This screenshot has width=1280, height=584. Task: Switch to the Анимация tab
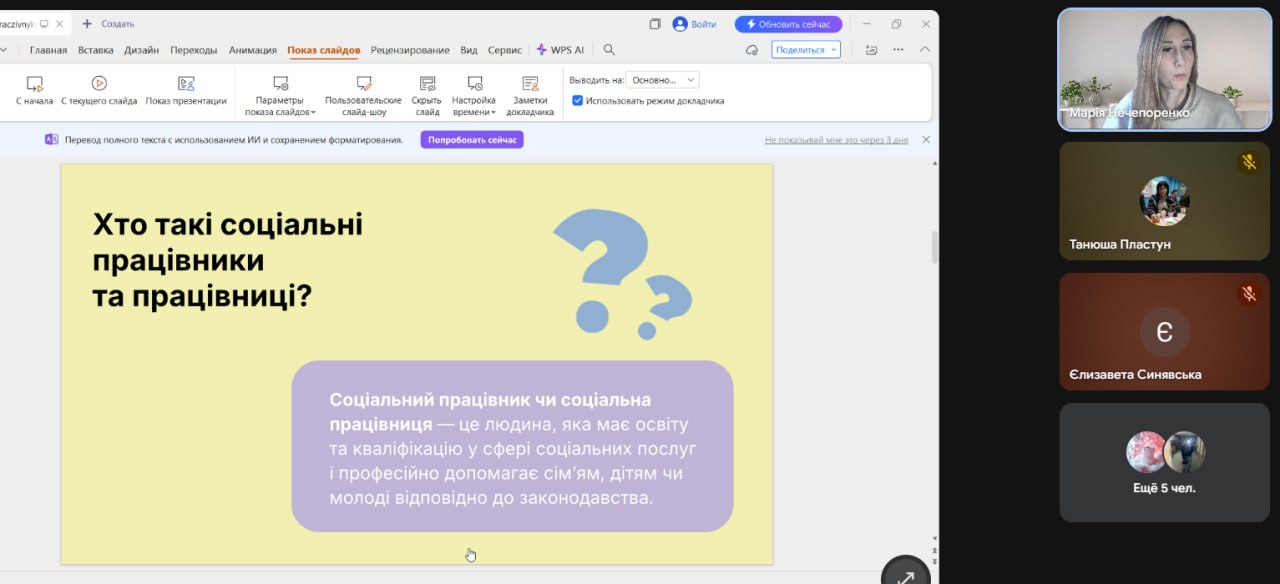[252, 50]
